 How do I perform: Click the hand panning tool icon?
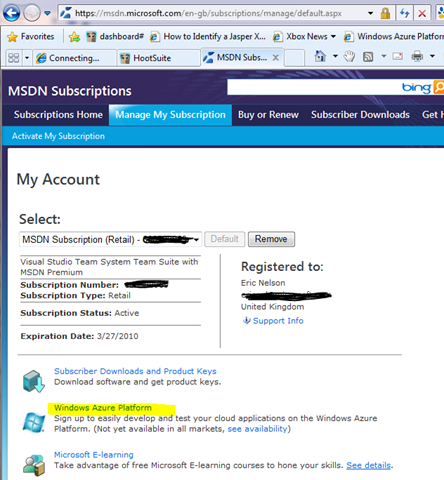click(349, 56)
